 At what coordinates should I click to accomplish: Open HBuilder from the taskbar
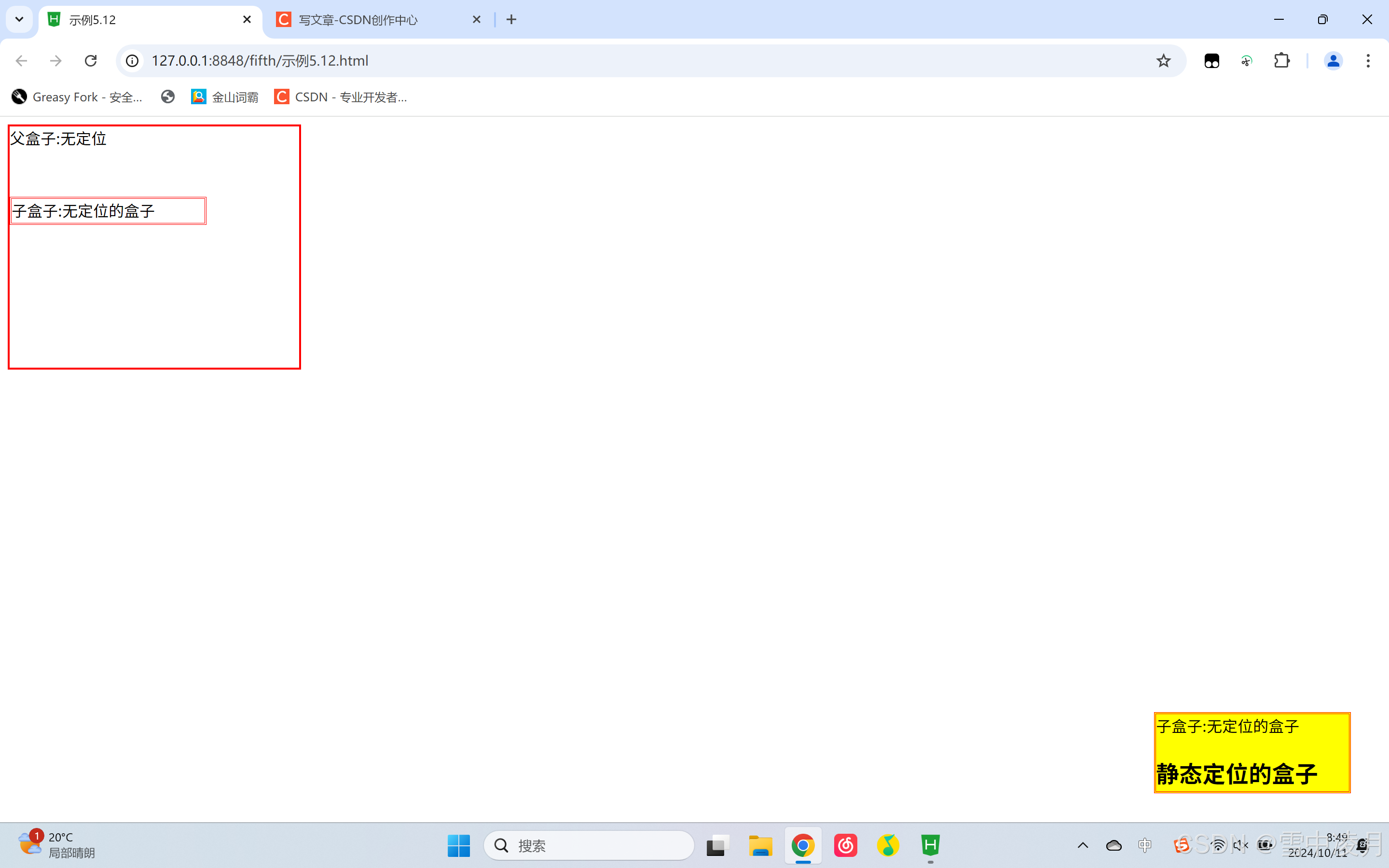coord(930,845)
